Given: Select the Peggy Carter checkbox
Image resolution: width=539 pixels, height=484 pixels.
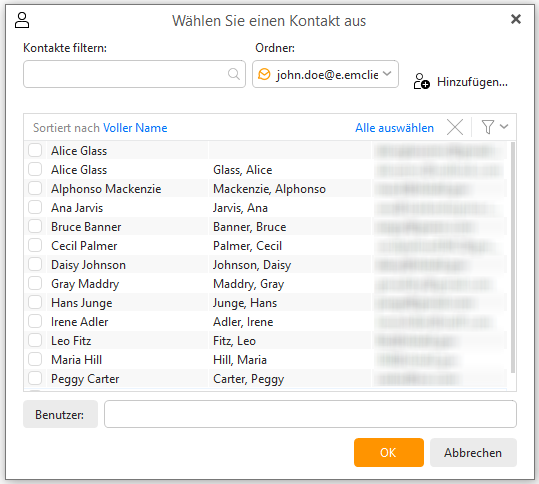Looking at the screenshot, I should 35,378.
